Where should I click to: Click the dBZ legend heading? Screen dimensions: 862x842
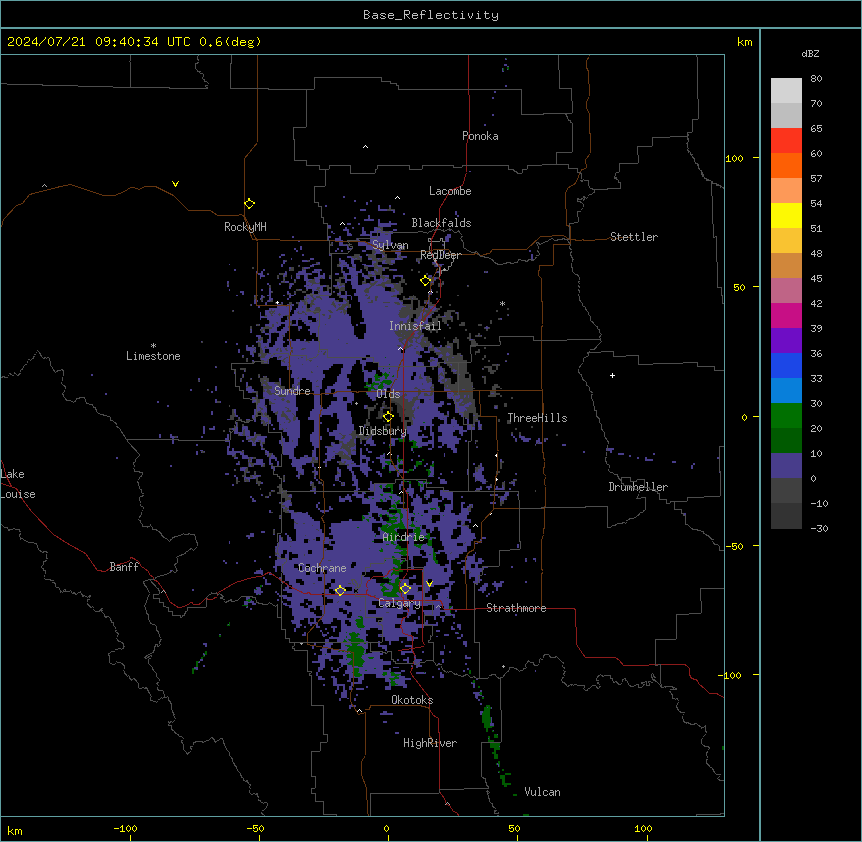click(810, 54)
